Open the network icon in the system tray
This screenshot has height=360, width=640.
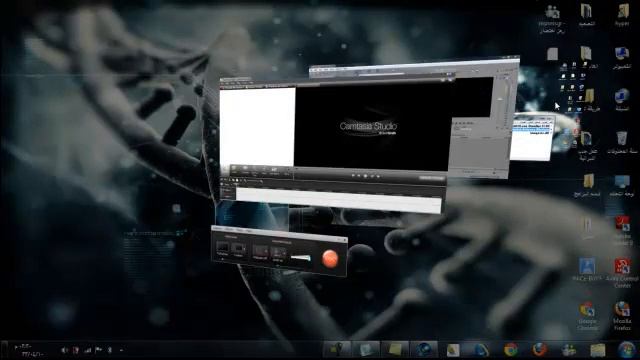pyautogui.click(x=87, y=350)
